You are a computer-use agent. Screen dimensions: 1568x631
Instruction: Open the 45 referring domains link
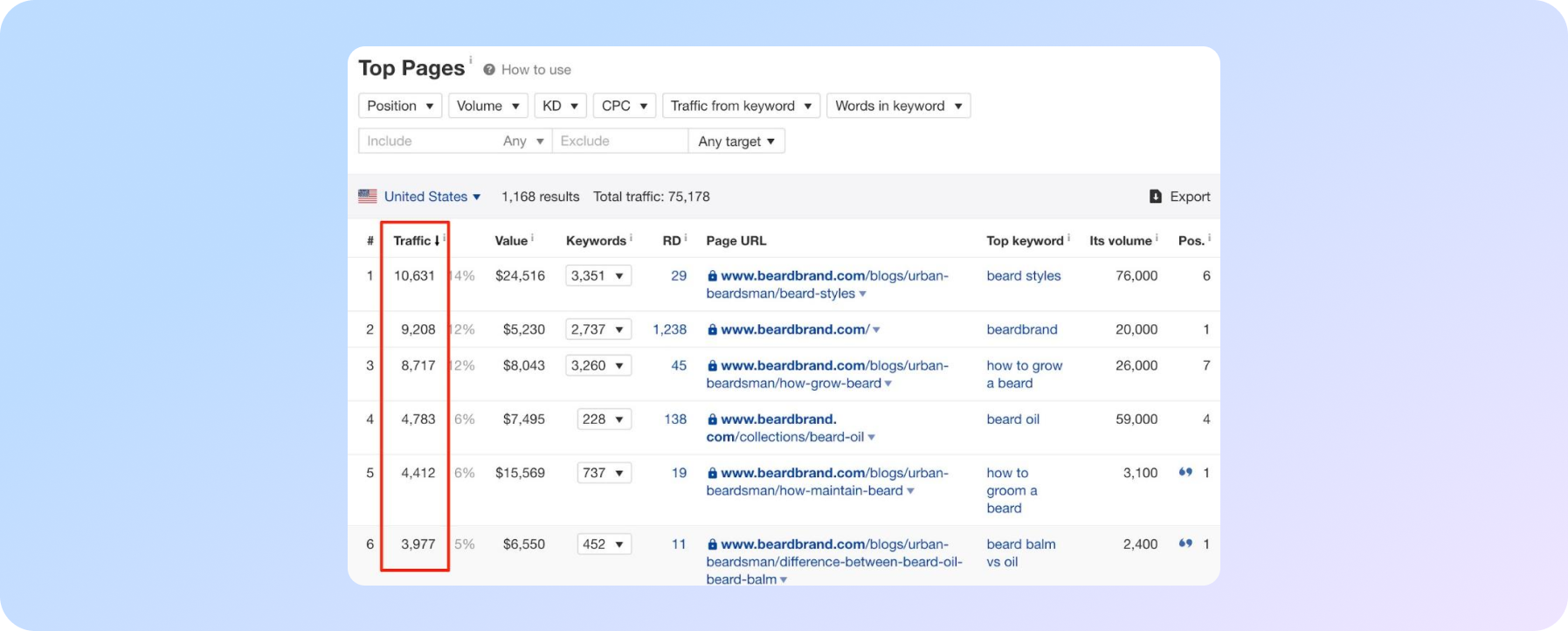click(x=679, y=365)
